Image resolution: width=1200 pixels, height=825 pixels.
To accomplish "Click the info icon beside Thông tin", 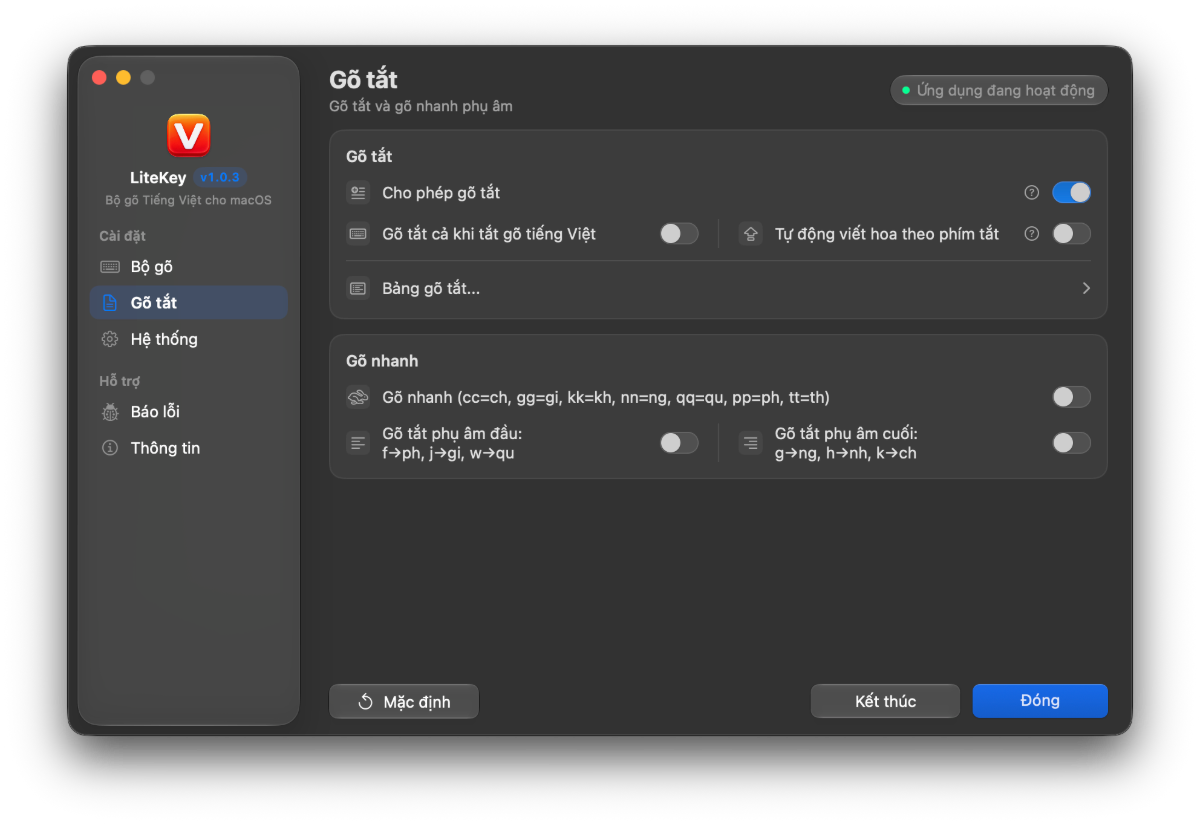I will click(110, 448).
